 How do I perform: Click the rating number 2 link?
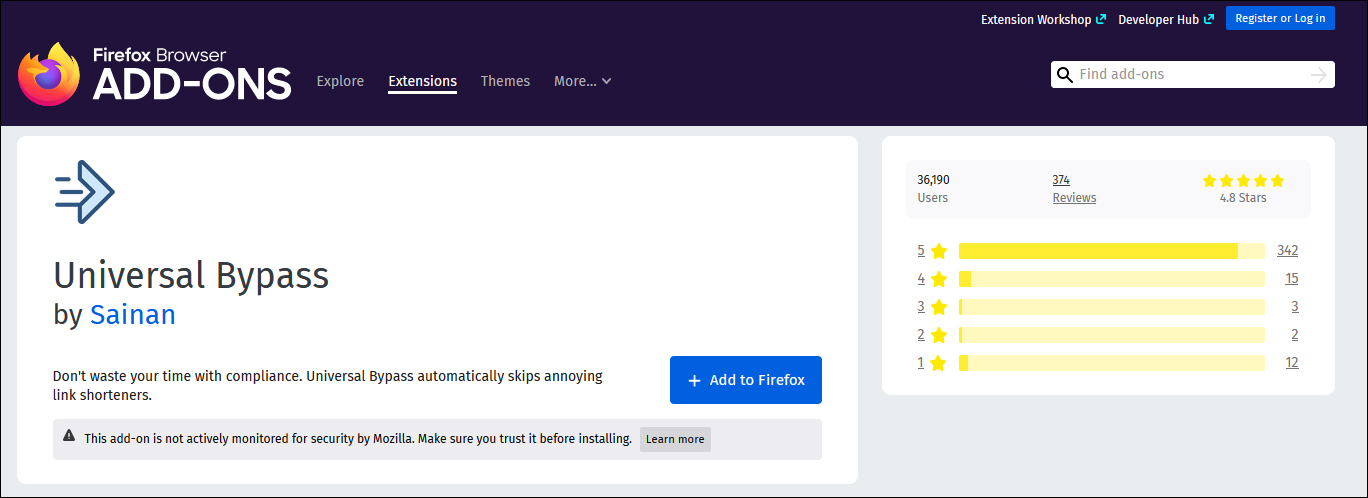(x=921, y=335)
